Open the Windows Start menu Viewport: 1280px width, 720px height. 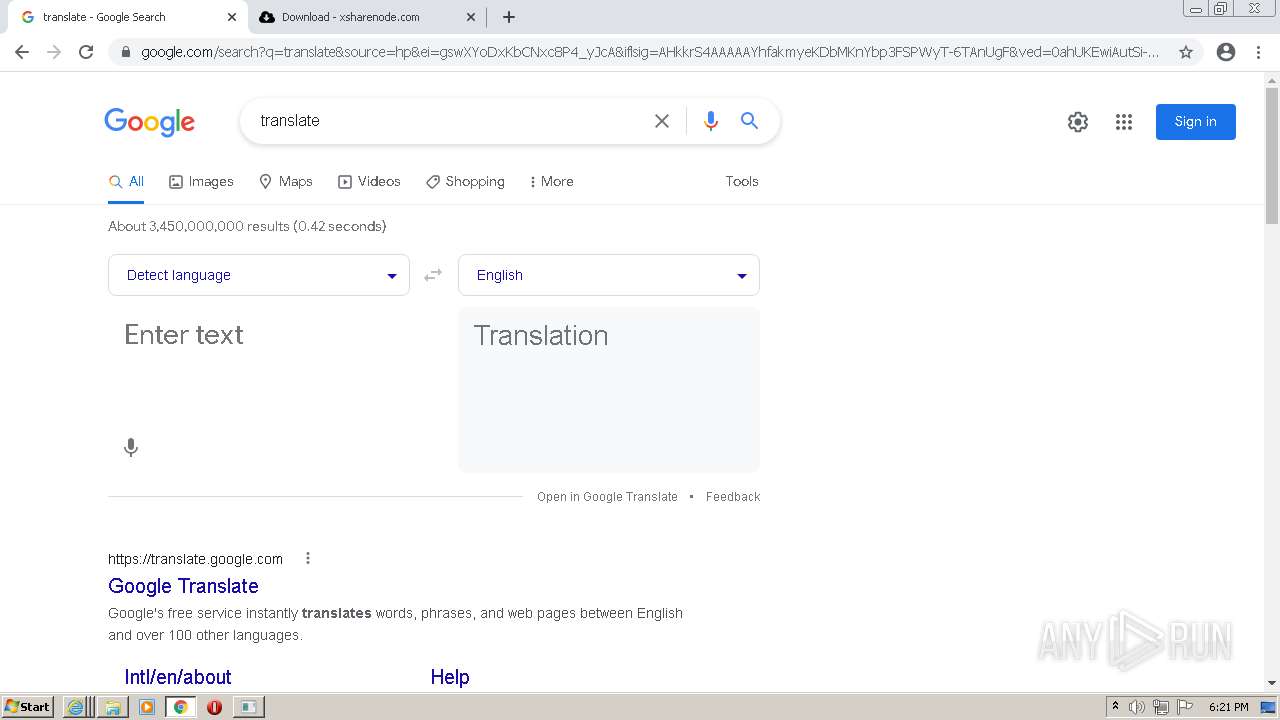(x=28, y=707)
